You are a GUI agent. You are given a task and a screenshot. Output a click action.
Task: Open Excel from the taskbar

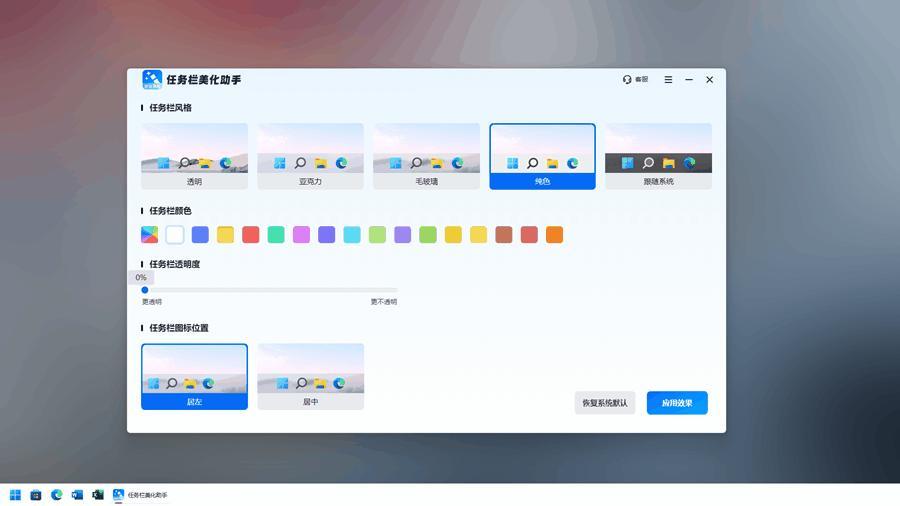pos(98,495)
